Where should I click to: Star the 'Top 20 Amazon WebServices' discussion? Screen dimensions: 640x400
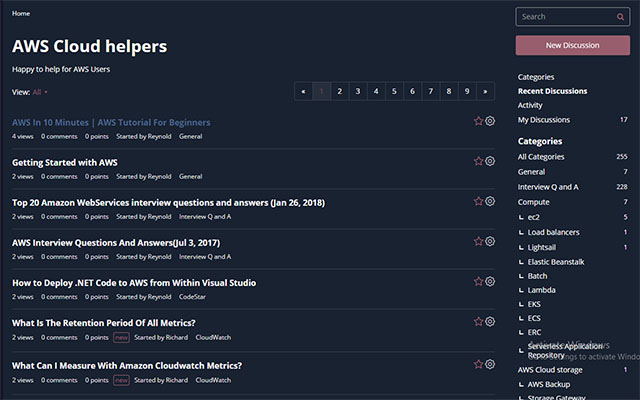click(x=478, y=201)
